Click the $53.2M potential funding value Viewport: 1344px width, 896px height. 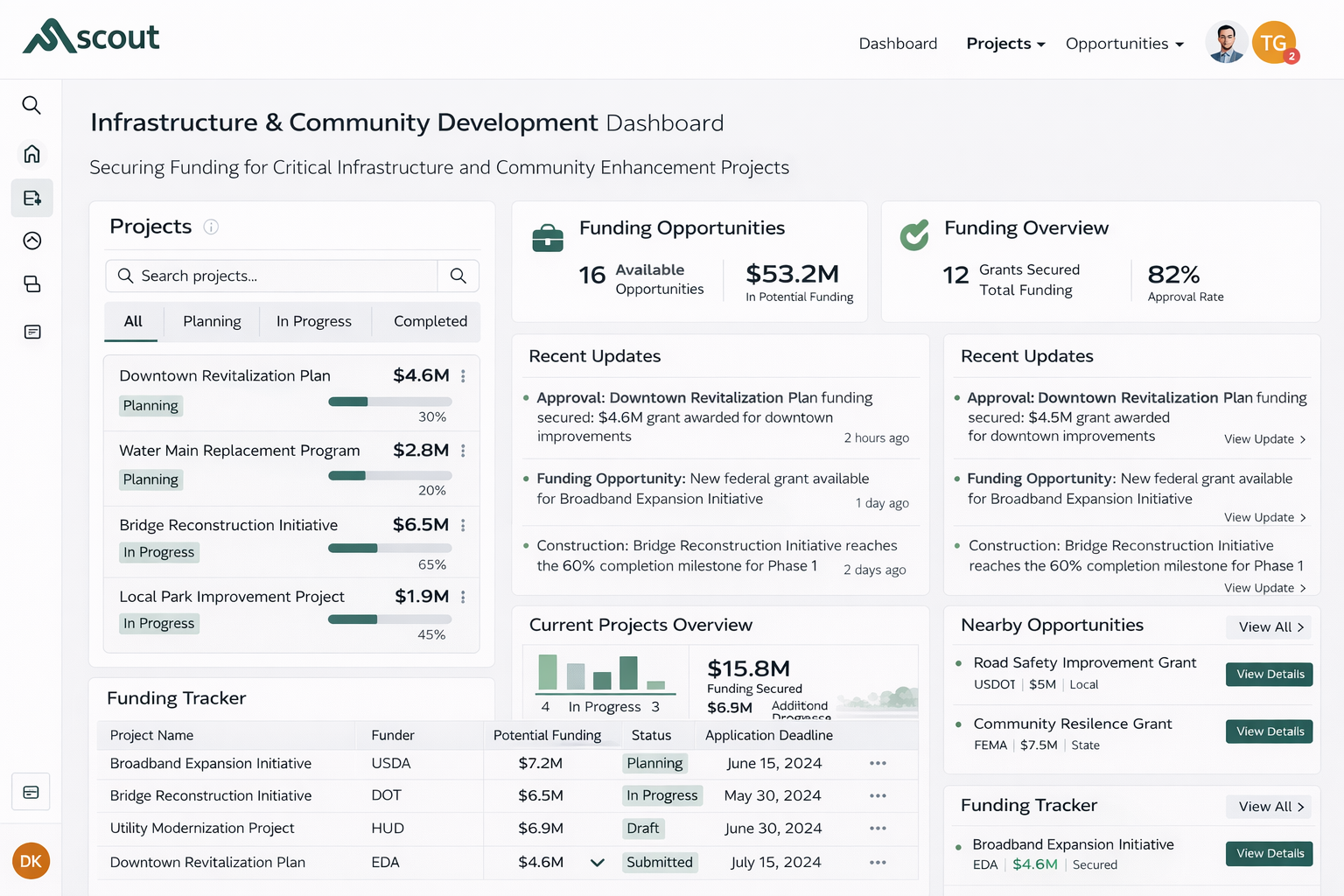pyautogui.click(x=792, y=274)
